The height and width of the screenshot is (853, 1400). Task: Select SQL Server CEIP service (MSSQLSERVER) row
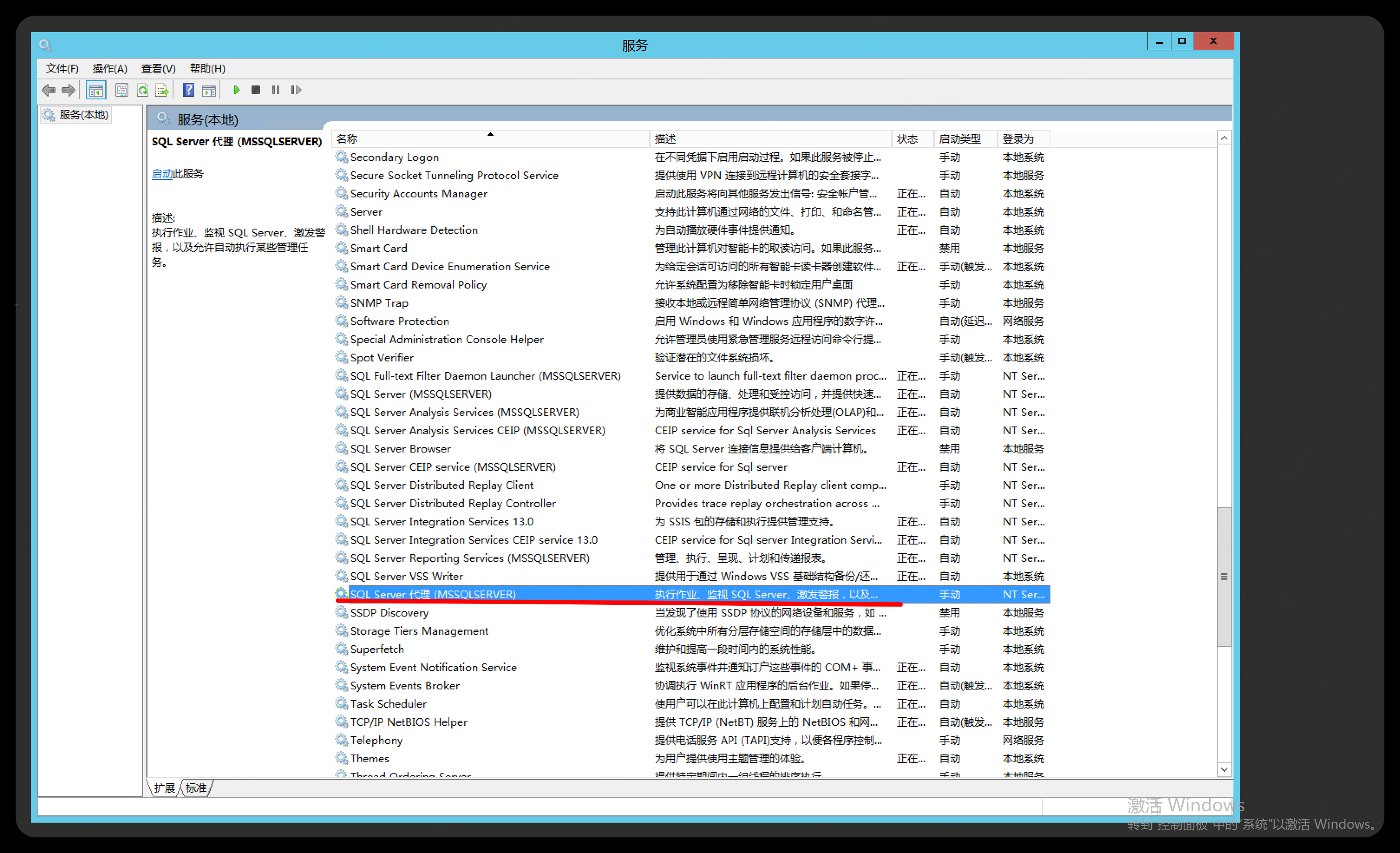click(691, 466)
